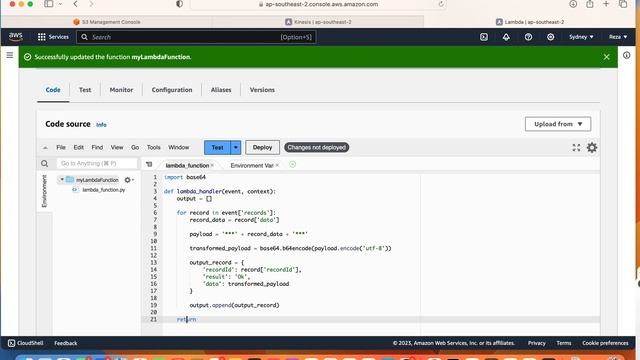Switch to the Aliases tab

click(221, 90)
